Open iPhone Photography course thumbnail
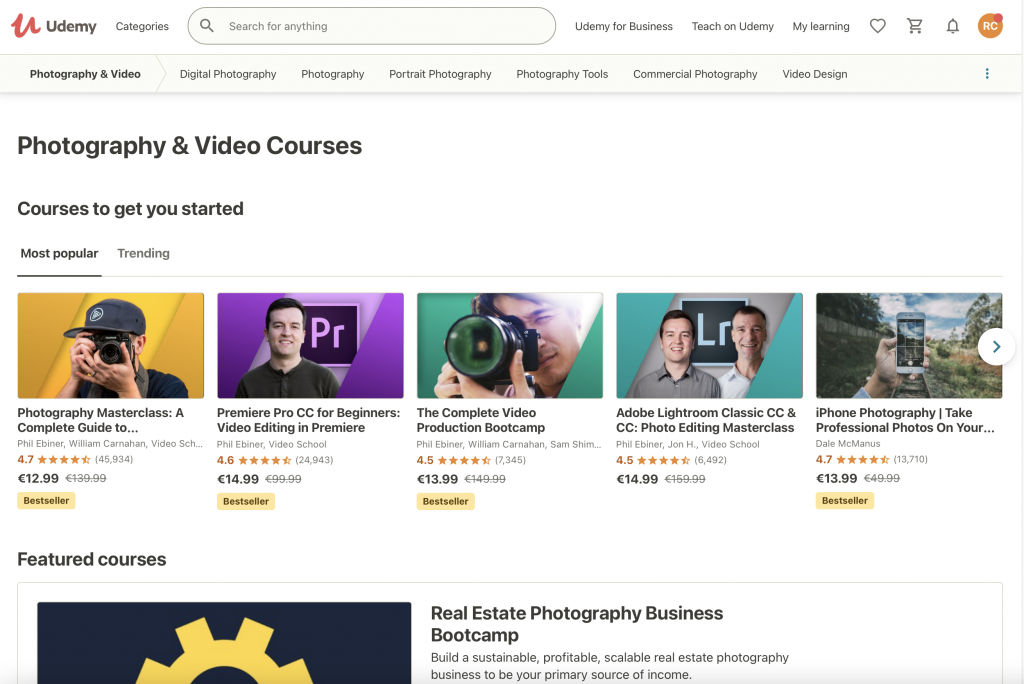1024x684 pixels. 908,346
